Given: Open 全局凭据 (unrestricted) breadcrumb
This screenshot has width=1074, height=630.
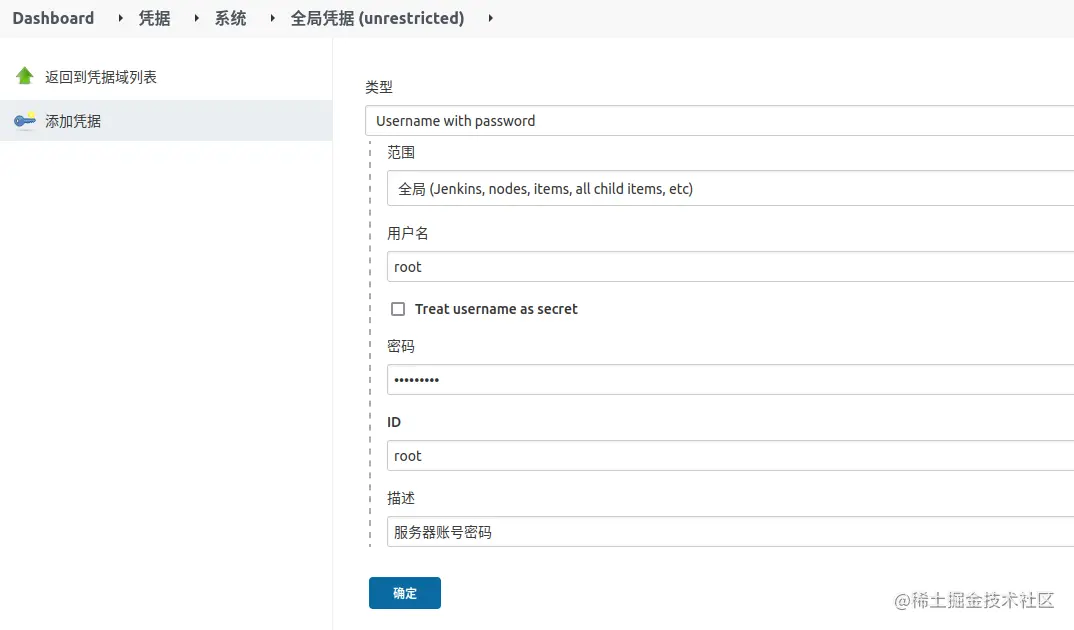Looking at the screenshot, I should coord(377,18).
